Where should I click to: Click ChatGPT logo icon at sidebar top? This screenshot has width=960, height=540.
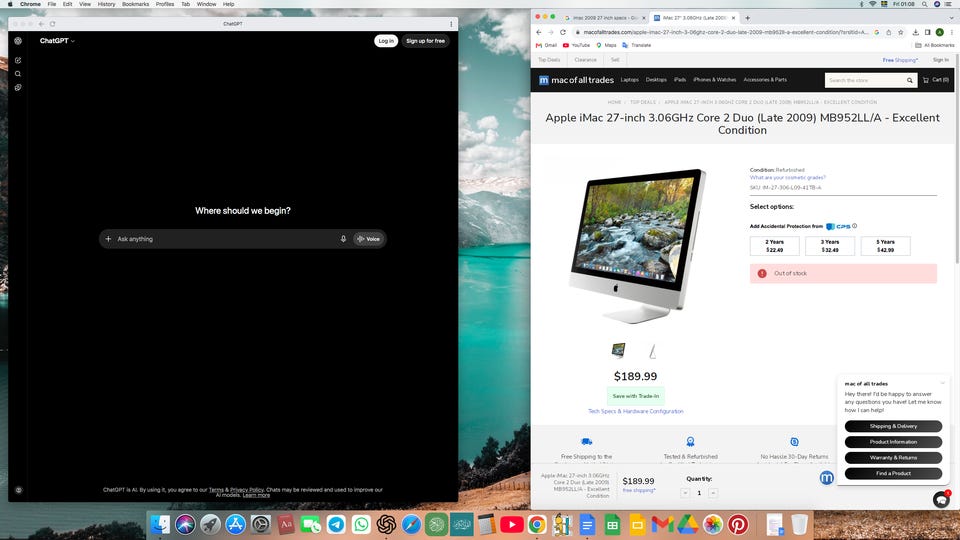(x=18, y=41)
